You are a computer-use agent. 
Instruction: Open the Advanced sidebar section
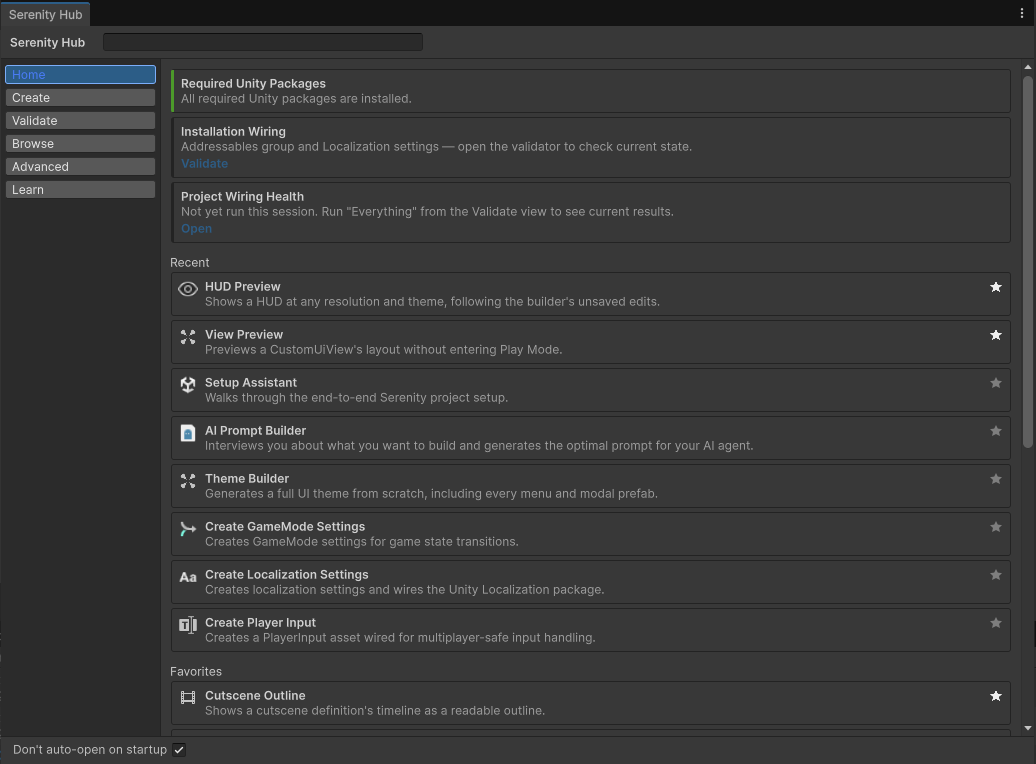80,167
